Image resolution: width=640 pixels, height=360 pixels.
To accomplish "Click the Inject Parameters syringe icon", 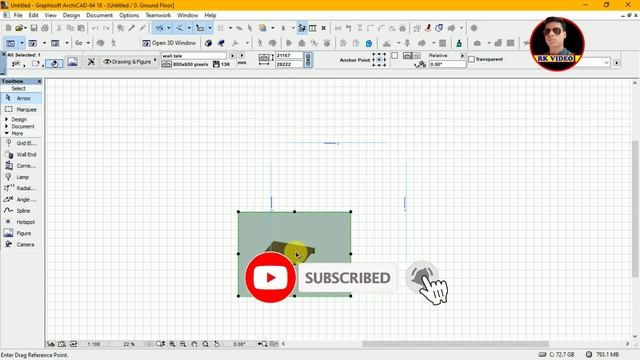I will click(x=142, y=28).
